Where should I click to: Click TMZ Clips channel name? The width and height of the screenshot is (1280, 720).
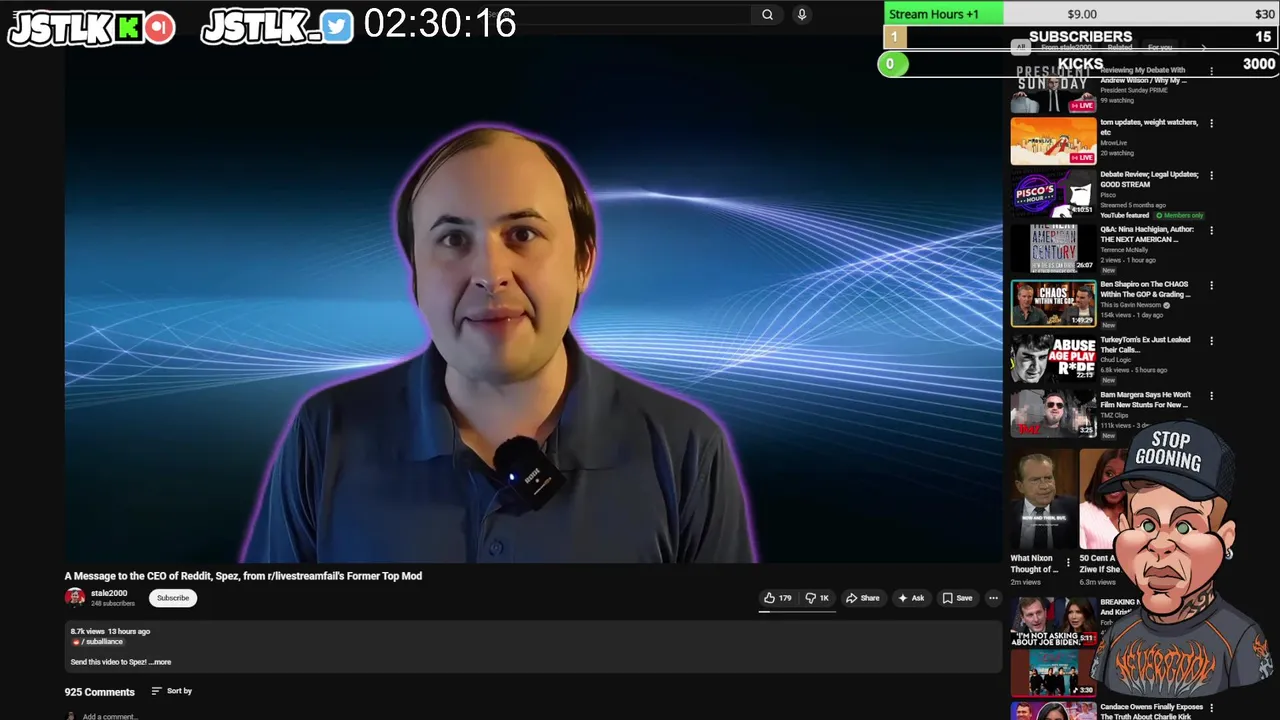[1113, 415]
